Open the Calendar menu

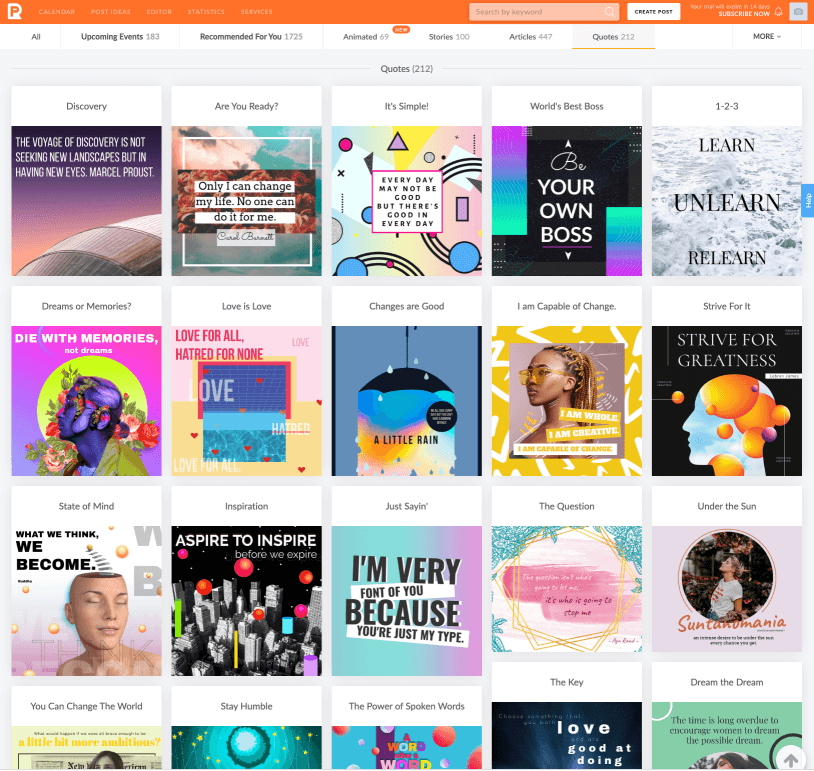[57, 11]
